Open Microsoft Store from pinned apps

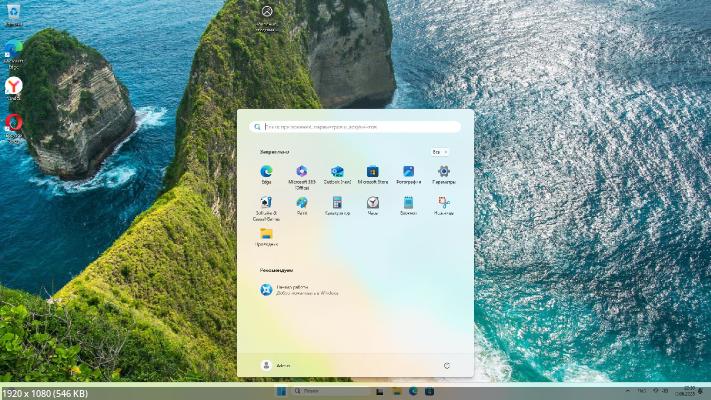click(373, 174)
